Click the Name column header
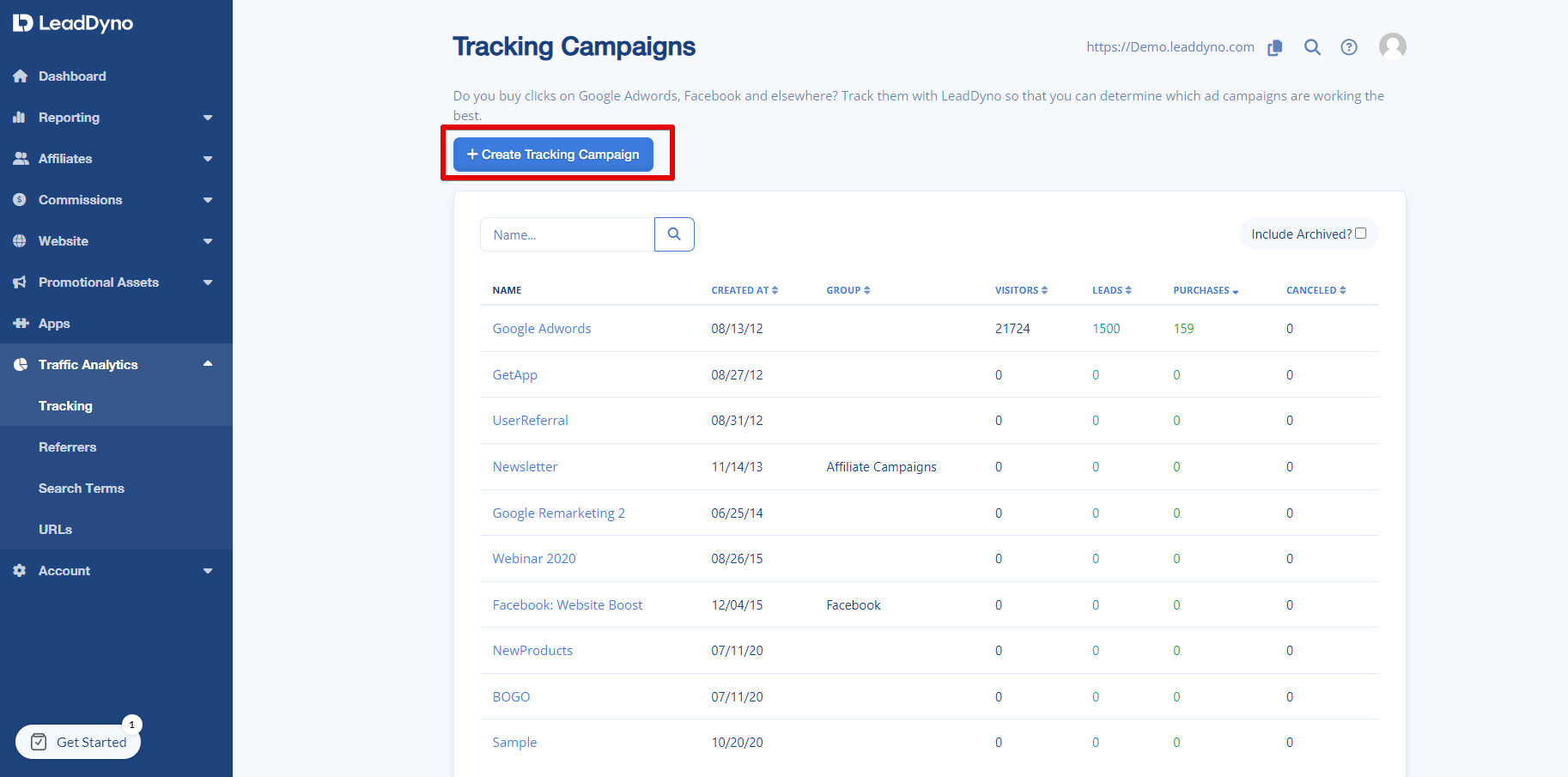1568x777 pixels. pyautogui.click(x=507, y=290)
